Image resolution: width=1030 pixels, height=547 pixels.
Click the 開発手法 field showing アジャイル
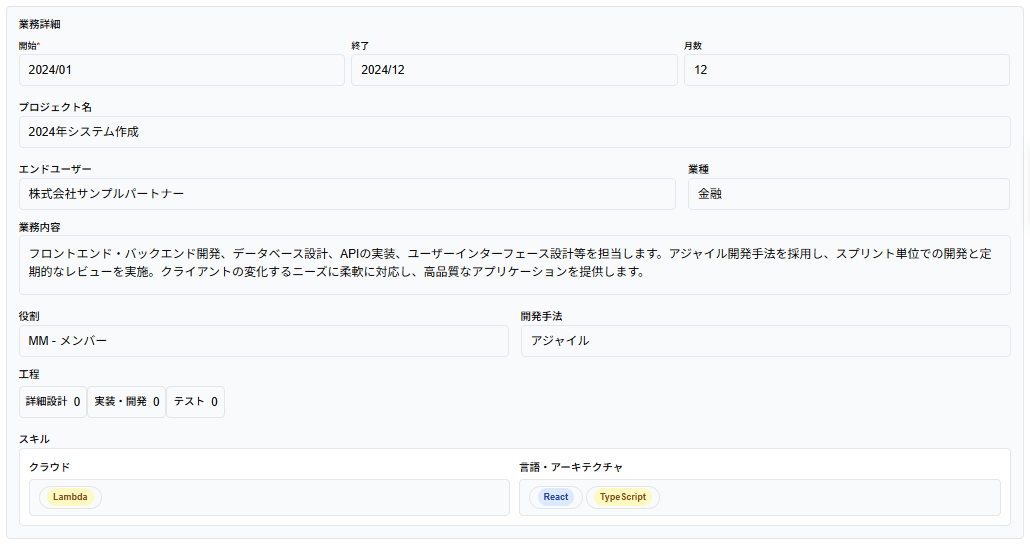pyautogui.click(x=765, y=341)
